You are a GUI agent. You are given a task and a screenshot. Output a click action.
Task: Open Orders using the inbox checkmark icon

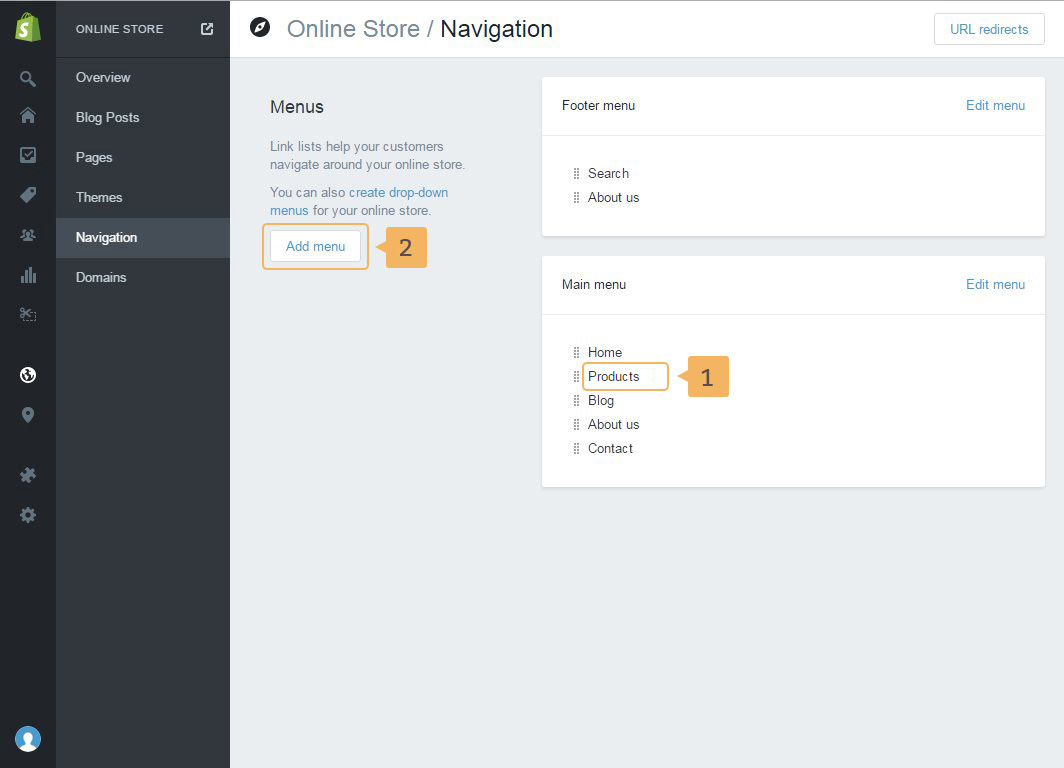pos(28,155)
